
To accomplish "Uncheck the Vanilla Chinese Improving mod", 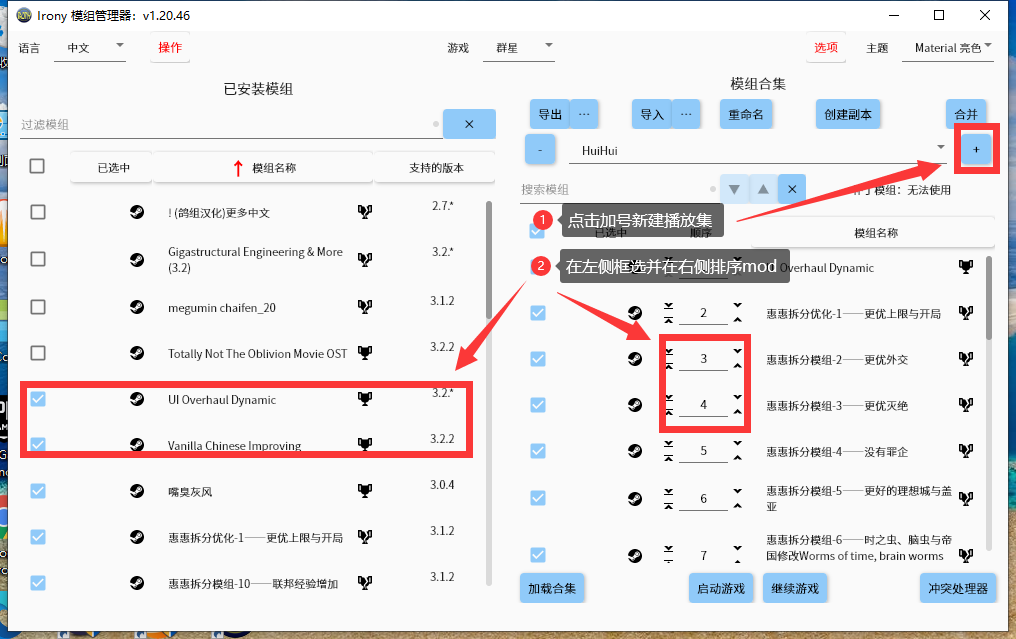I will 37,444.
